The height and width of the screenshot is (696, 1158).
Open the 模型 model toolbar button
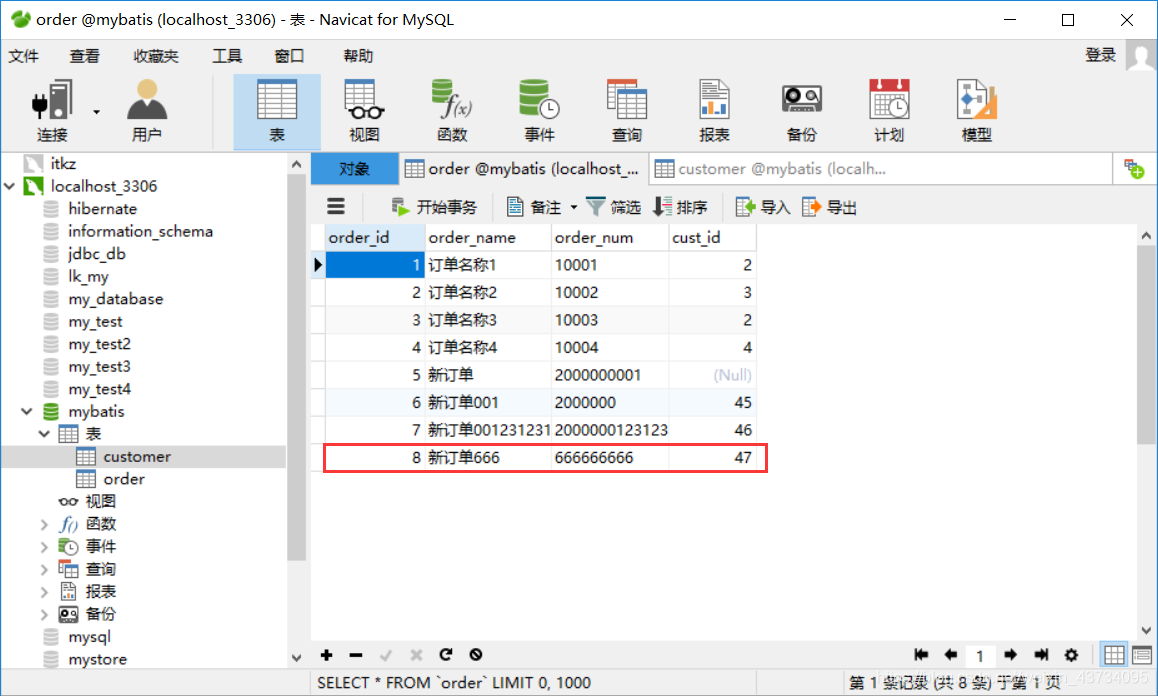(x=976, y=111)
